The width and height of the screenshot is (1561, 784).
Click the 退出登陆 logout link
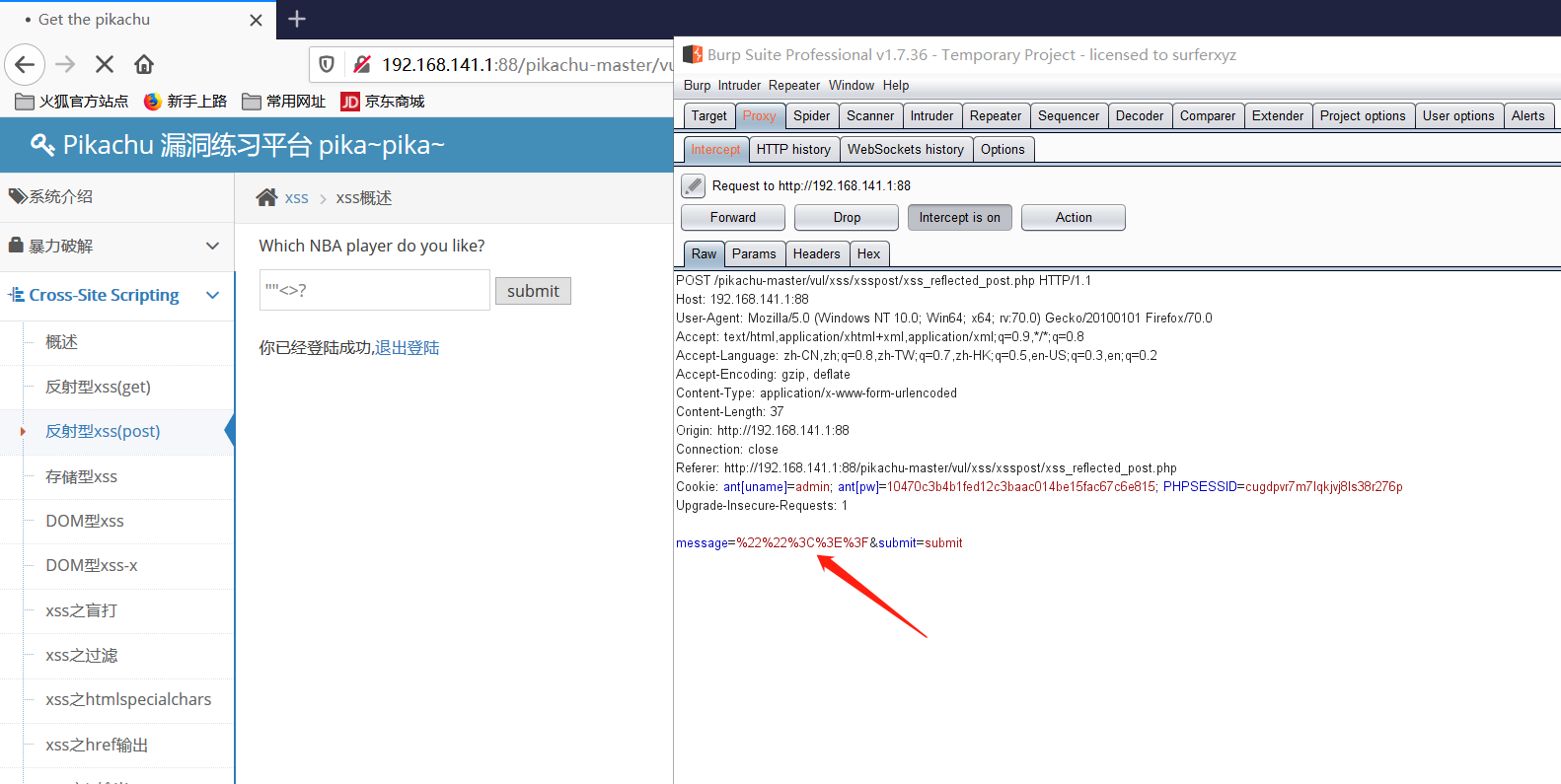[408, 347]
